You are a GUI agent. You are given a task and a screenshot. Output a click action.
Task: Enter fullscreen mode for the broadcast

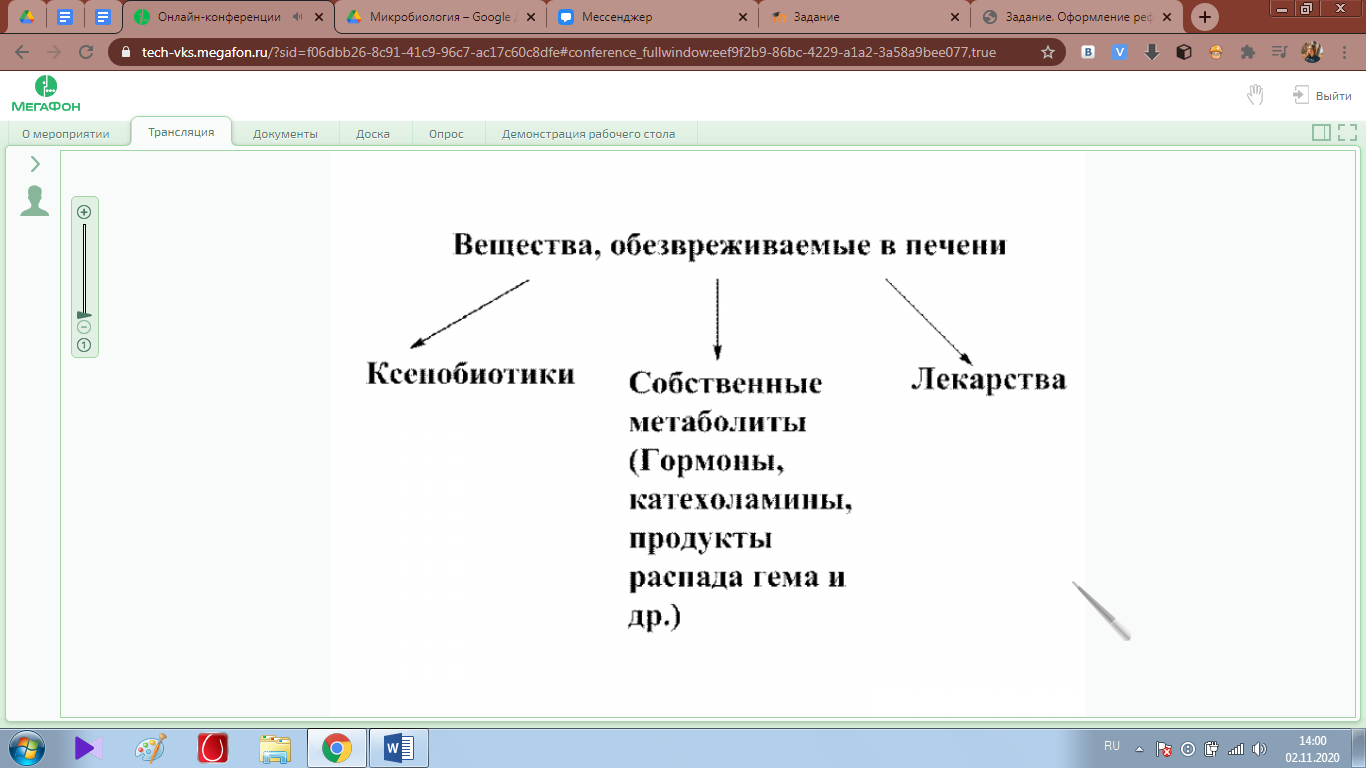tap(1347, 132)
